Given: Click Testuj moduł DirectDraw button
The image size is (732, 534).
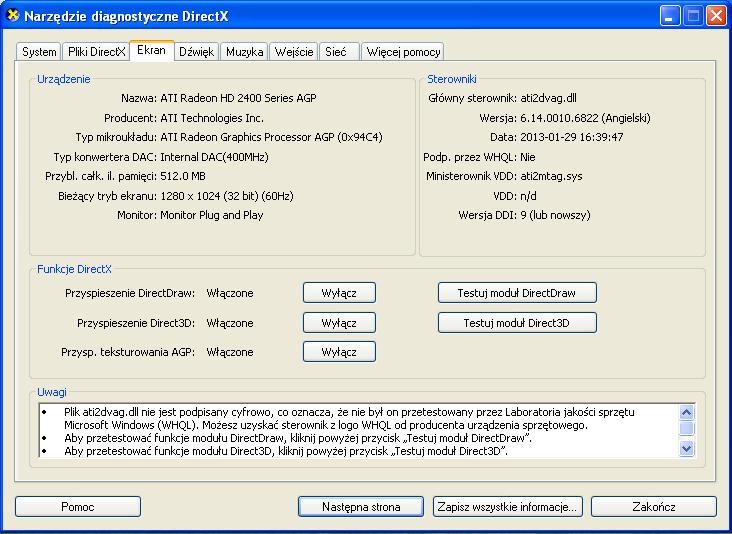Looking at the screenshot, I should 517,293.
